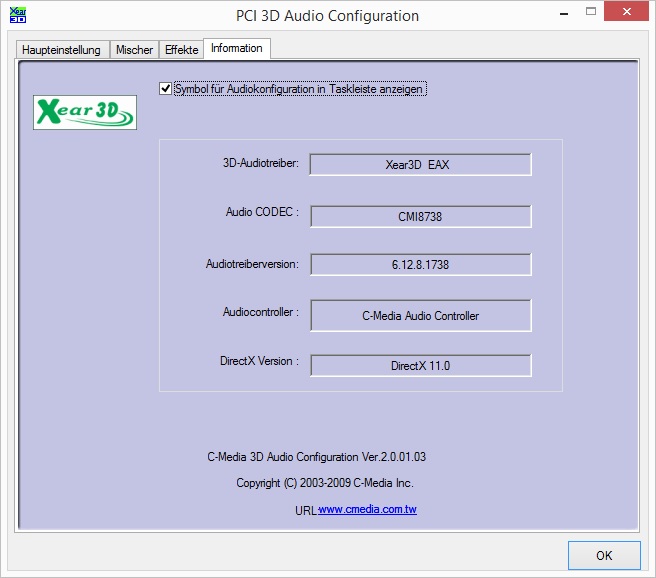The height and width of the screenshot is (578, 656).
Task: Click the PCI 3D Audio Configuration title
Action: click(x=327, y=16)
